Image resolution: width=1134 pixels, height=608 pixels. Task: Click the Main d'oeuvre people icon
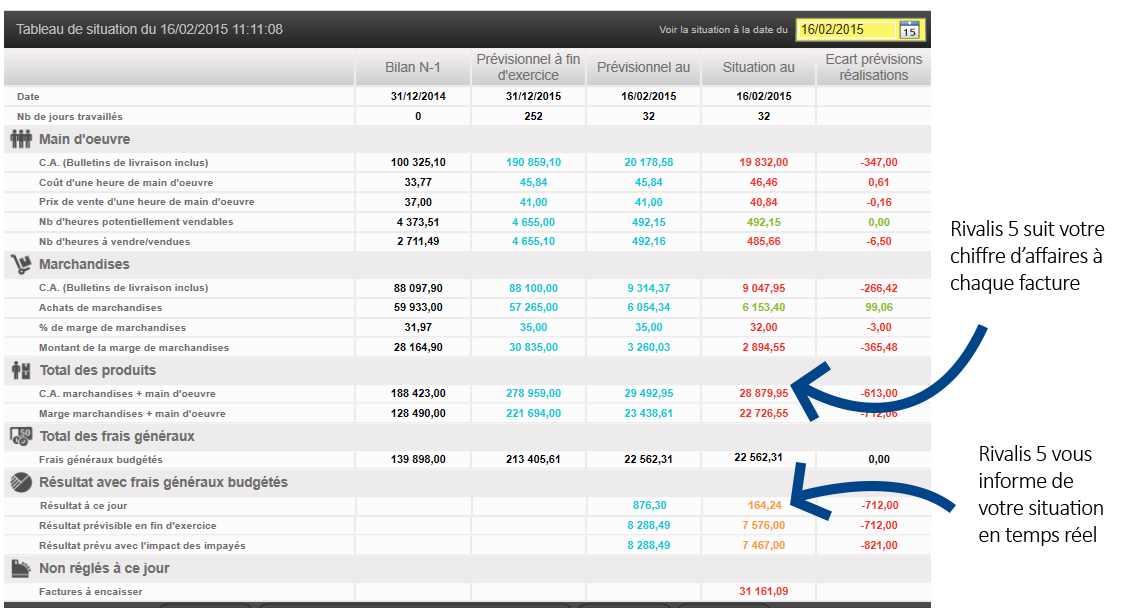click(21, 139)
